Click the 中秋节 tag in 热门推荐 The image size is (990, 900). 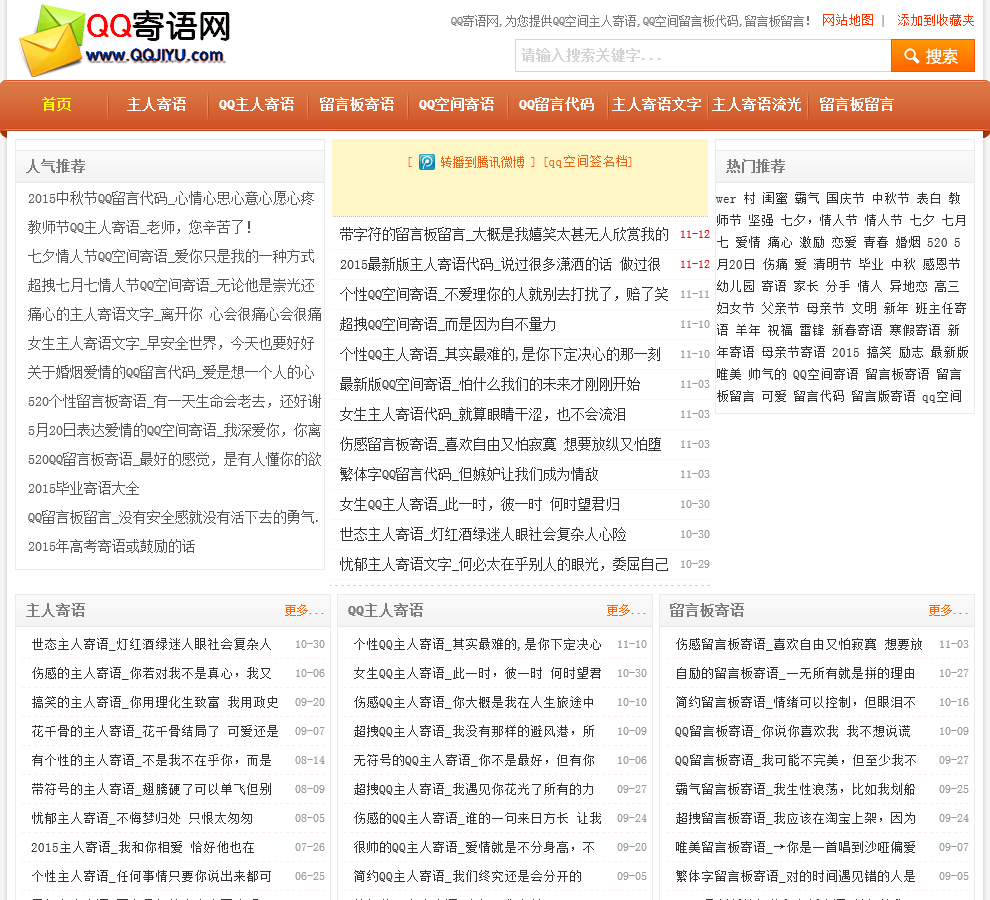click(x=890, y=198)
